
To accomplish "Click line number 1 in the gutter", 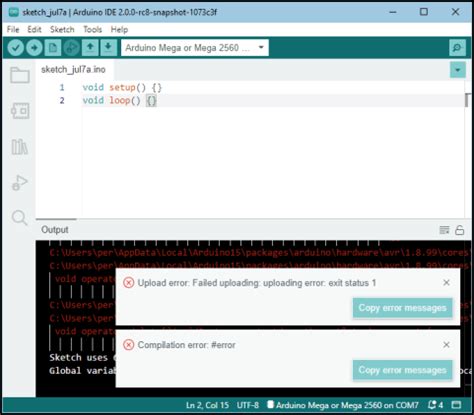I will [62, 88].
